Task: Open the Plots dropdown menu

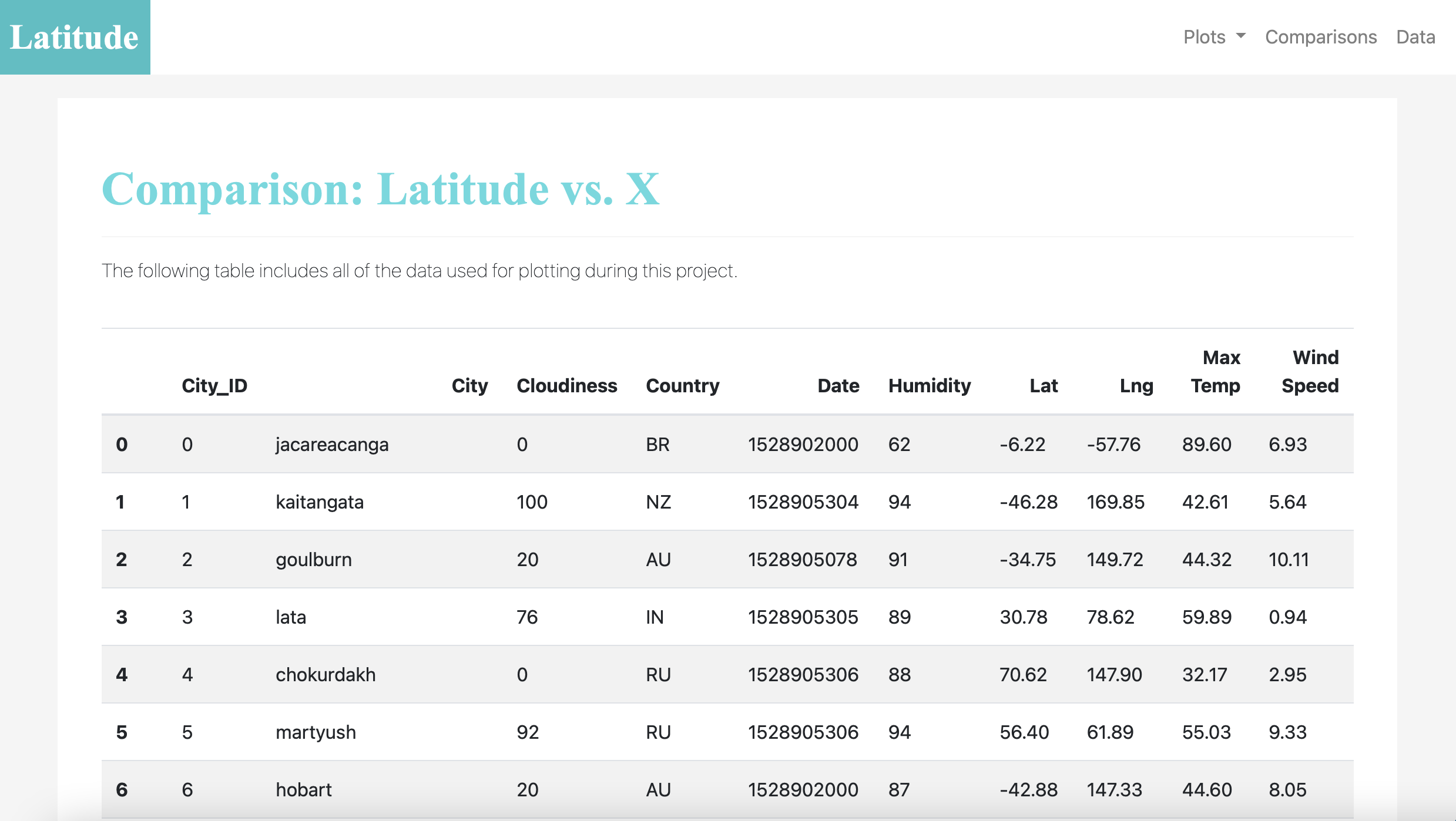Action: pos(1205,37)
